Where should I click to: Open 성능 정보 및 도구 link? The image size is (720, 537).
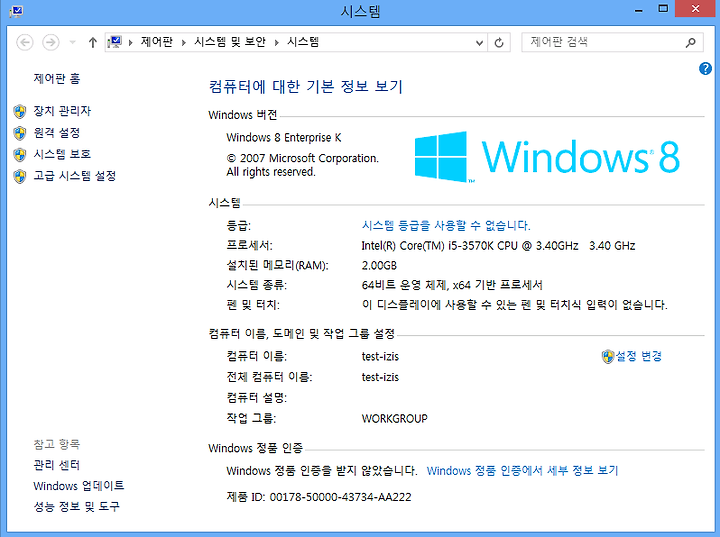click(76, 507)
